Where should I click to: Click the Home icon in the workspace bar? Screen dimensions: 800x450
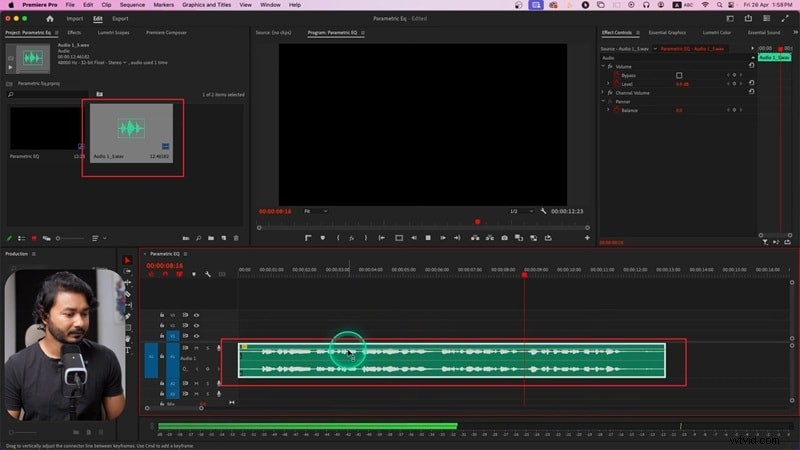tap(49, 18)
